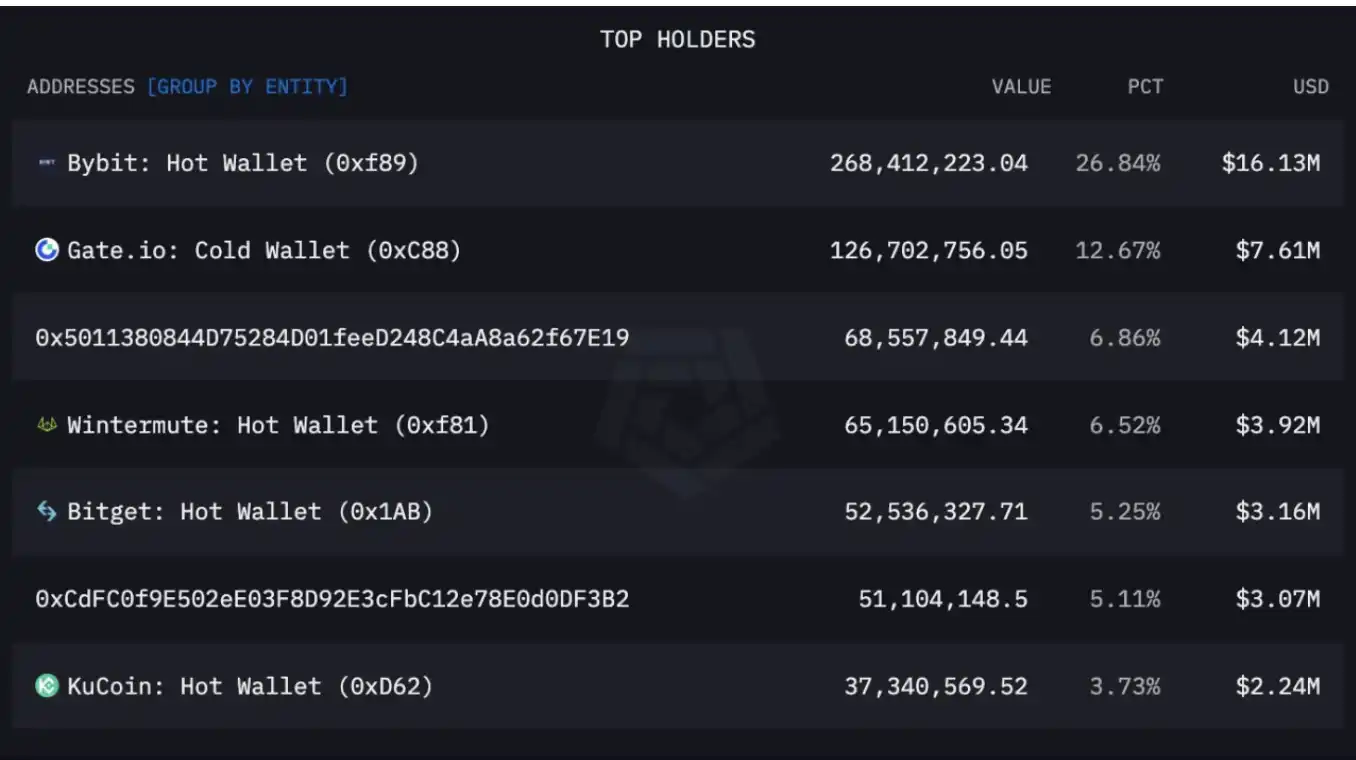Click the Bitget arrows icon

point(47,512)
